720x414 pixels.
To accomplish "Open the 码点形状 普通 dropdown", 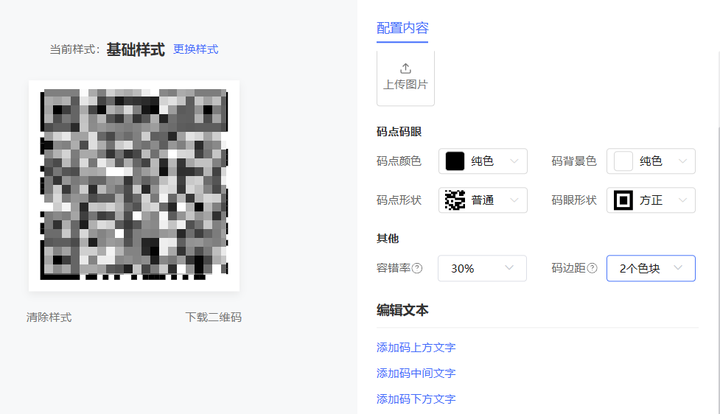I will [483, 200].
